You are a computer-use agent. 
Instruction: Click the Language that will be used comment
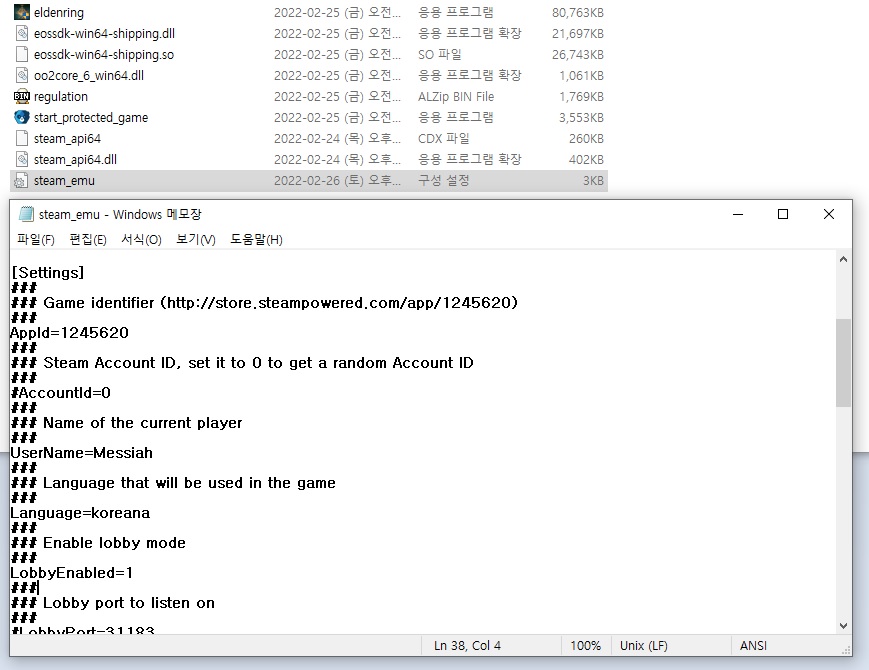tap(173, 483)
